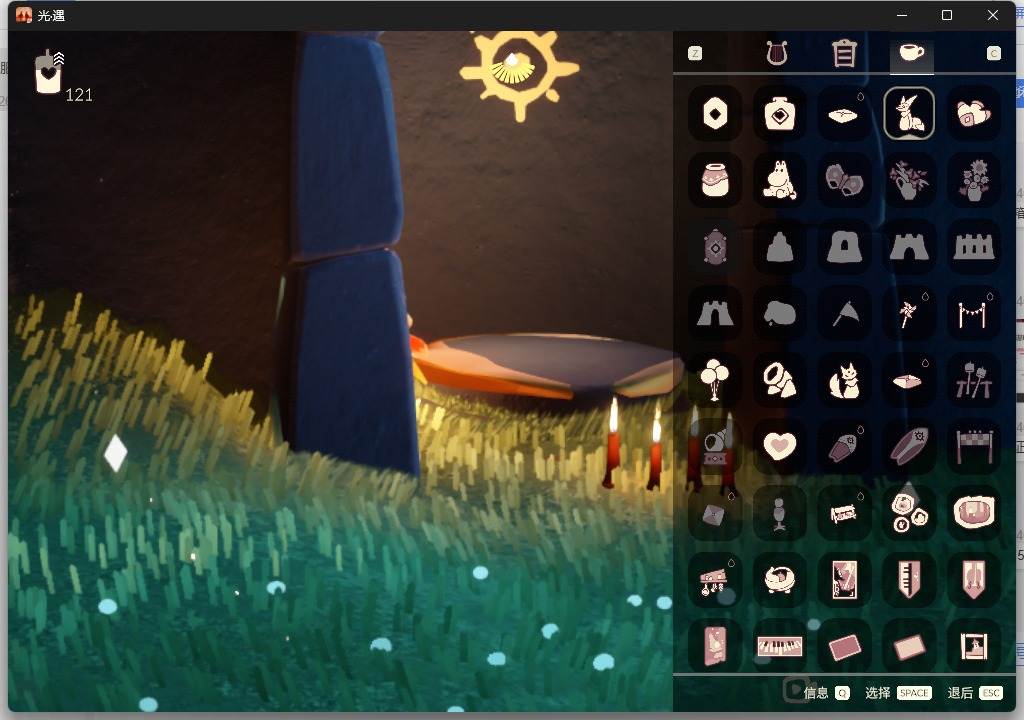Screen dimensions: 1024x720
Task: Select the three round cakes prop
Action: point(909,514)
